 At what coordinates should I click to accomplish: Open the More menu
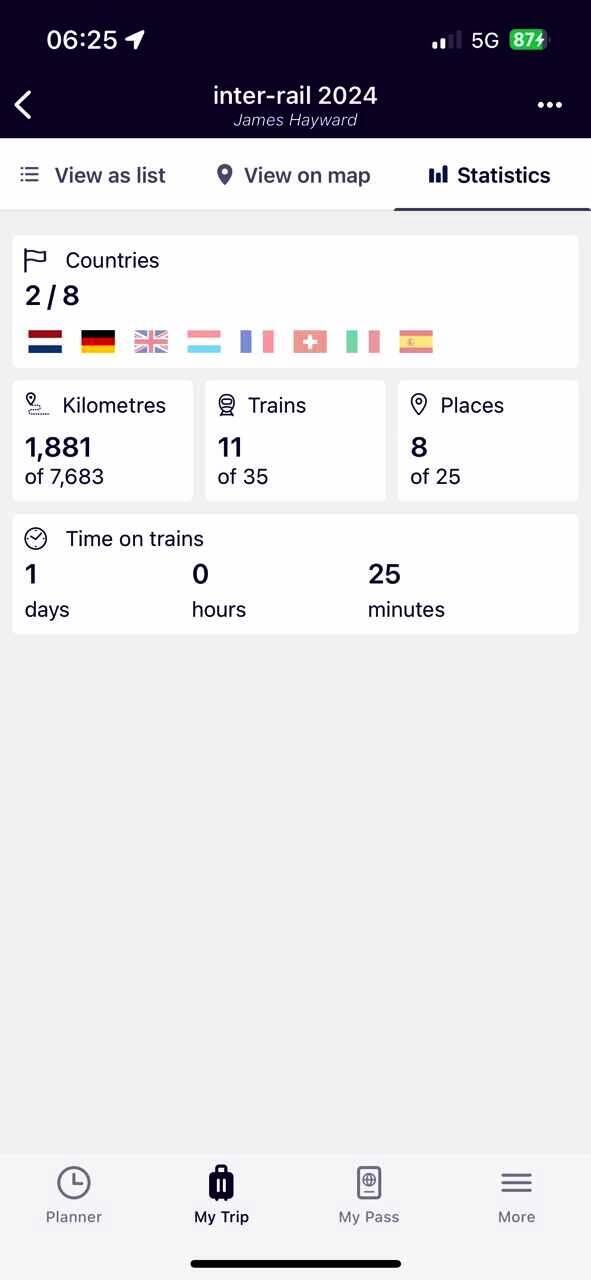tap(516, 1195)
